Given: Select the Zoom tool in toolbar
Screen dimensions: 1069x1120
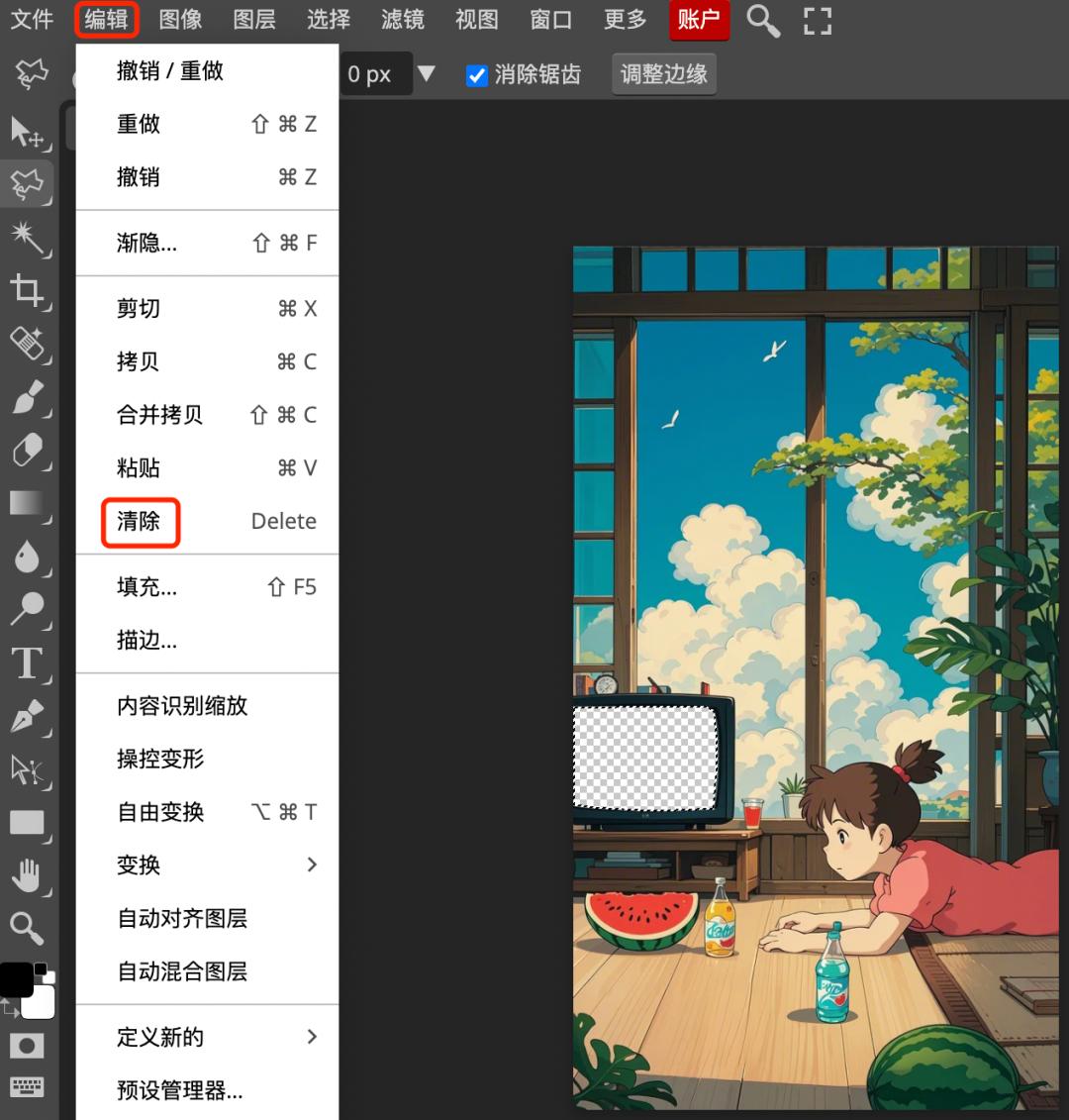Looking at the screenshot, I should (x=27, y=928).
